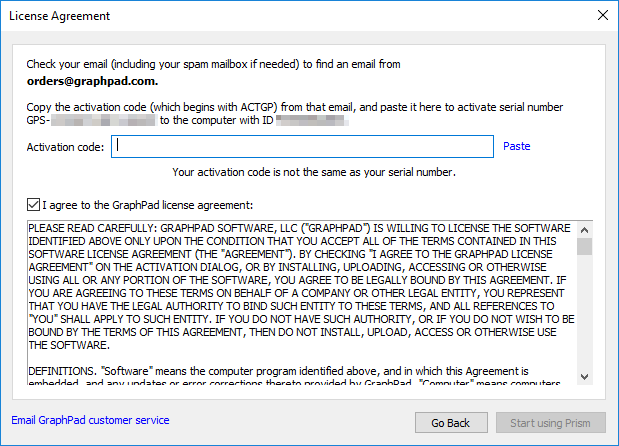Click the Activation code input field

pyautogui.click(x=303, y=146)
